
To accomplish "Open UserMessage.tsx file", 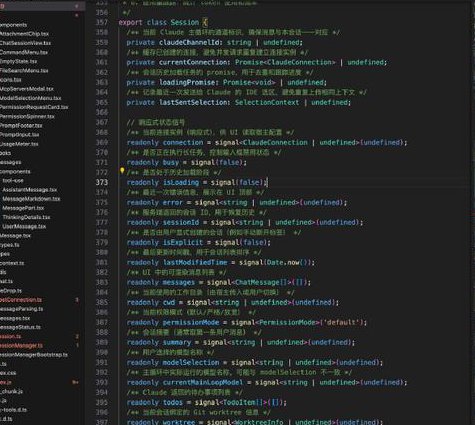I will coord(24,227).
